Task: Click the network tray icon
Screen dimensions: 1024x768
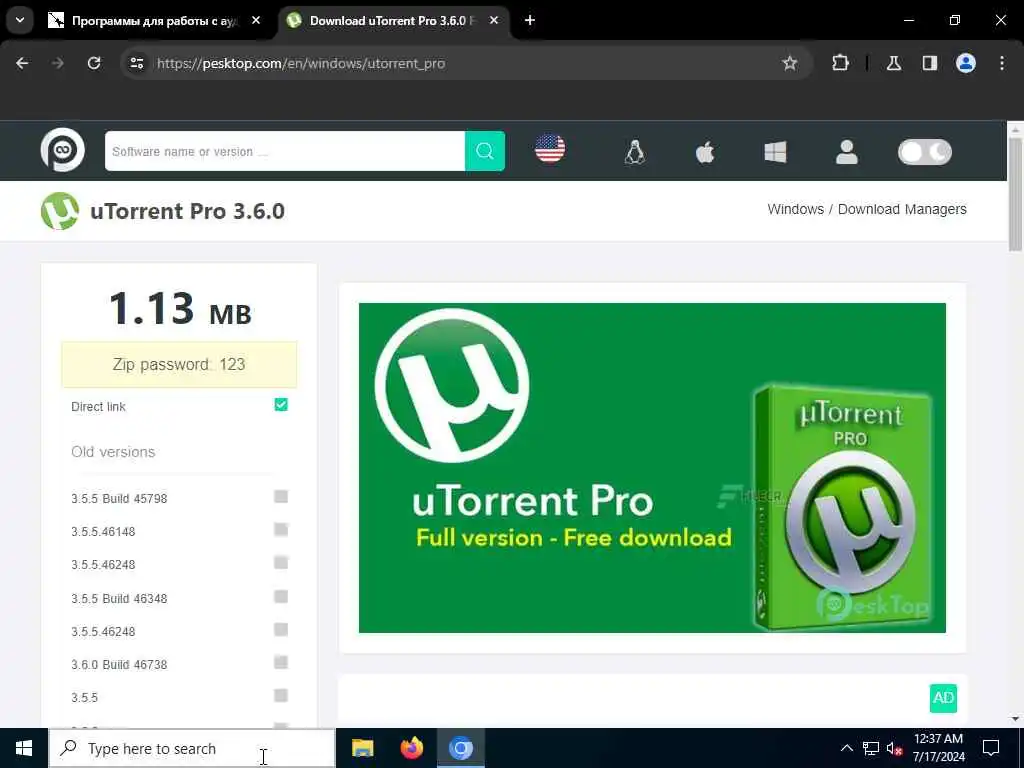Action: [x=870, y=748]
